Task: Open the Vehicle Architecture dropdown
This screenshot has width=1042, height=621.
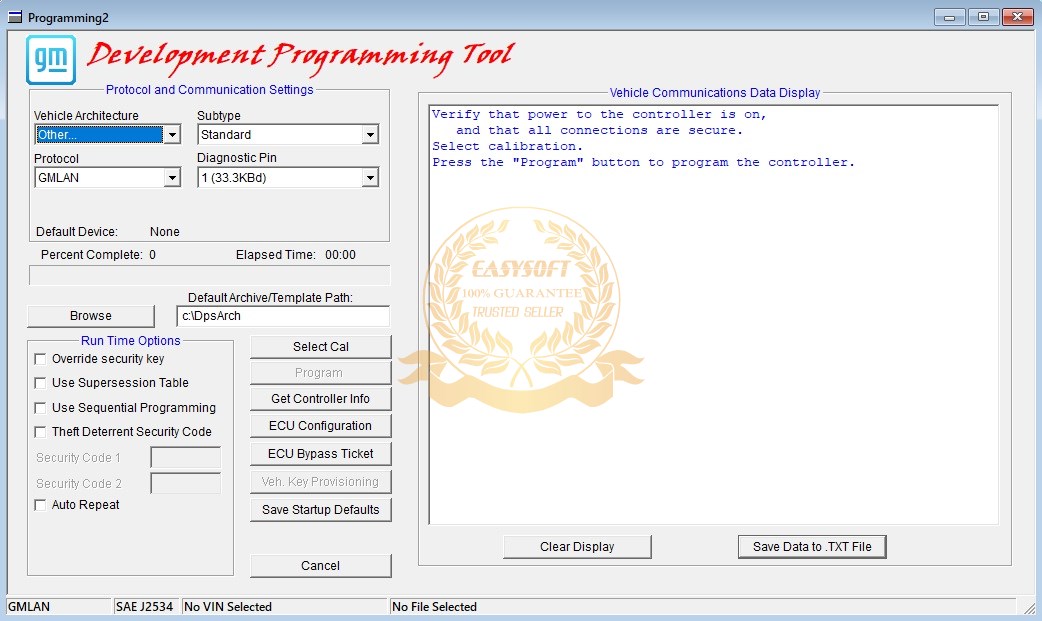Action: [172, 135]
